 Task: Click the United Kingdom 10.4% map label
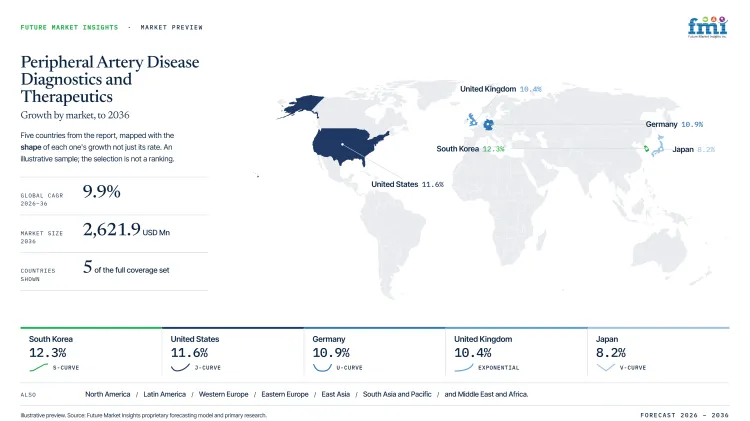point(500,89)
